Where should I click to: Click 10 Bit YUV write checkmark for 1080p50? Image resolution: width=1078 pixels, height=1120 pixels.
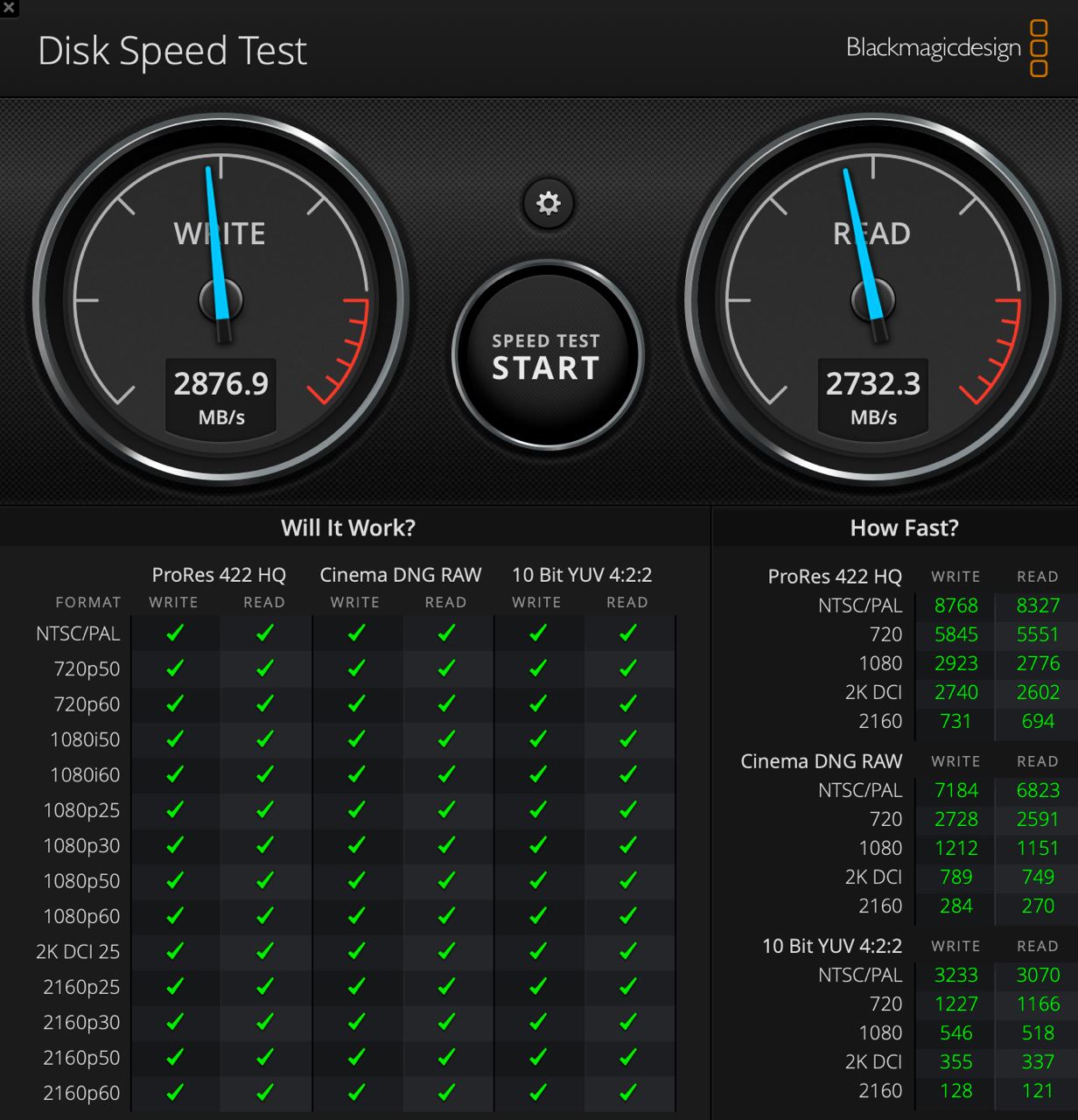pyautogui.click(x=538, y=880)
